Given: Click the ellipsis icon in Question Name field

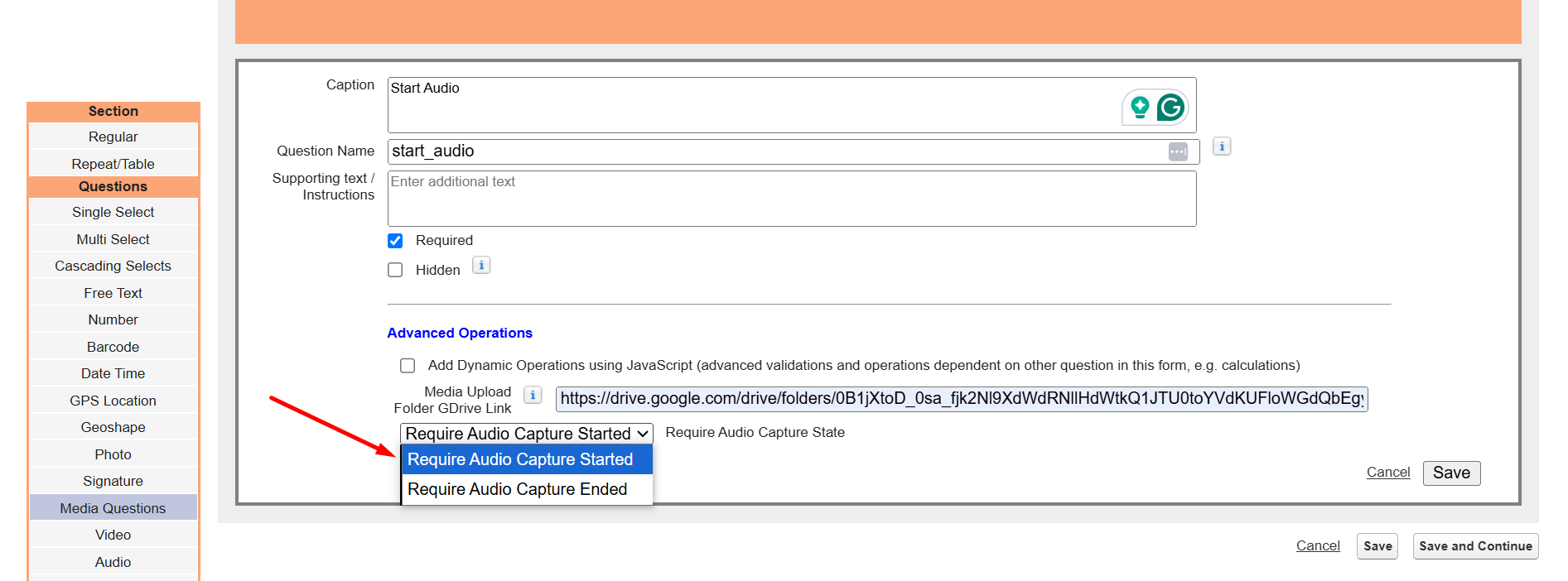Looking at the screenshot, I should coord(1178,151).
